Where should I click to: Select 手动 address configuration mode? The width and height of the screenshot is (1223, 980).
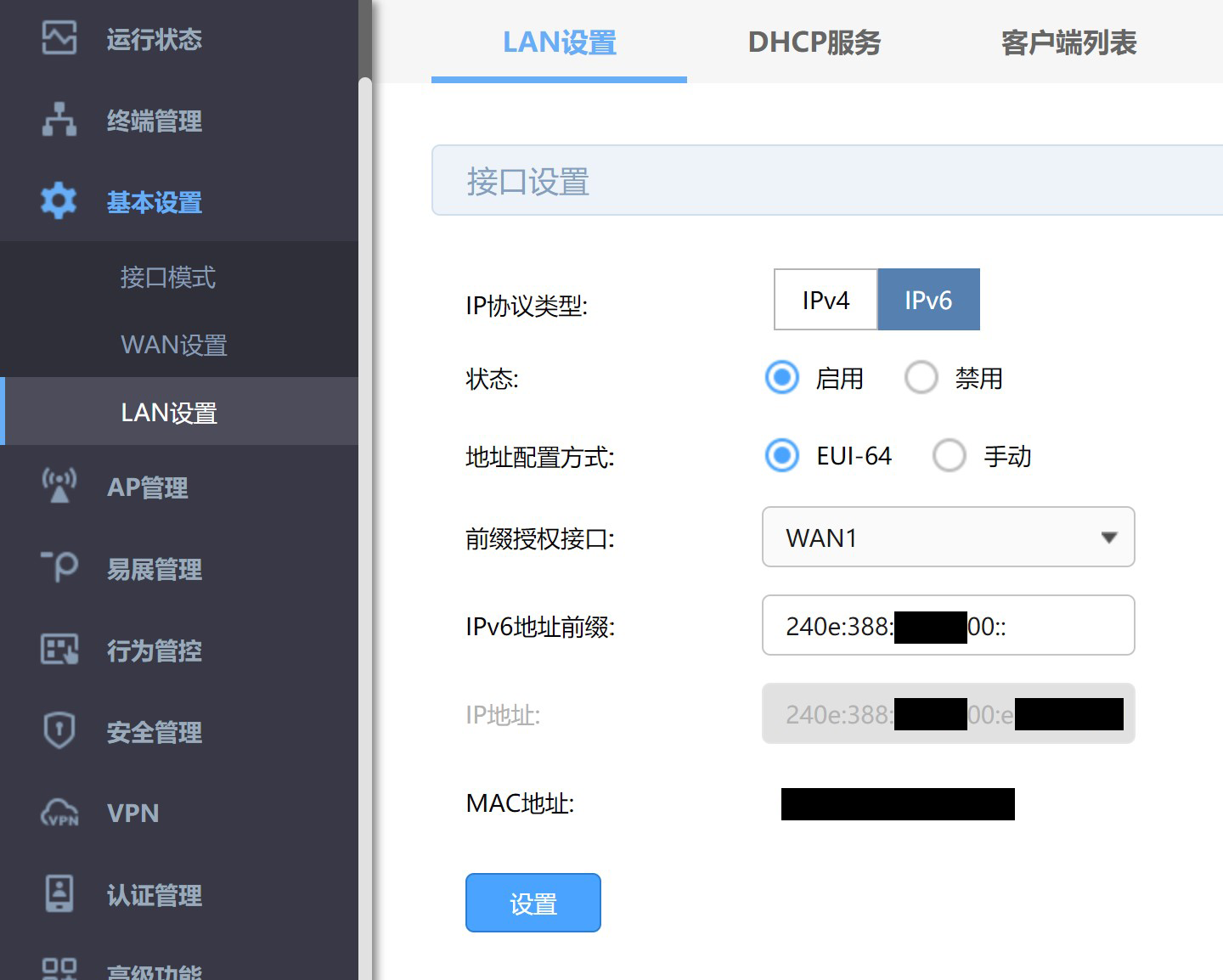(950, 455)
